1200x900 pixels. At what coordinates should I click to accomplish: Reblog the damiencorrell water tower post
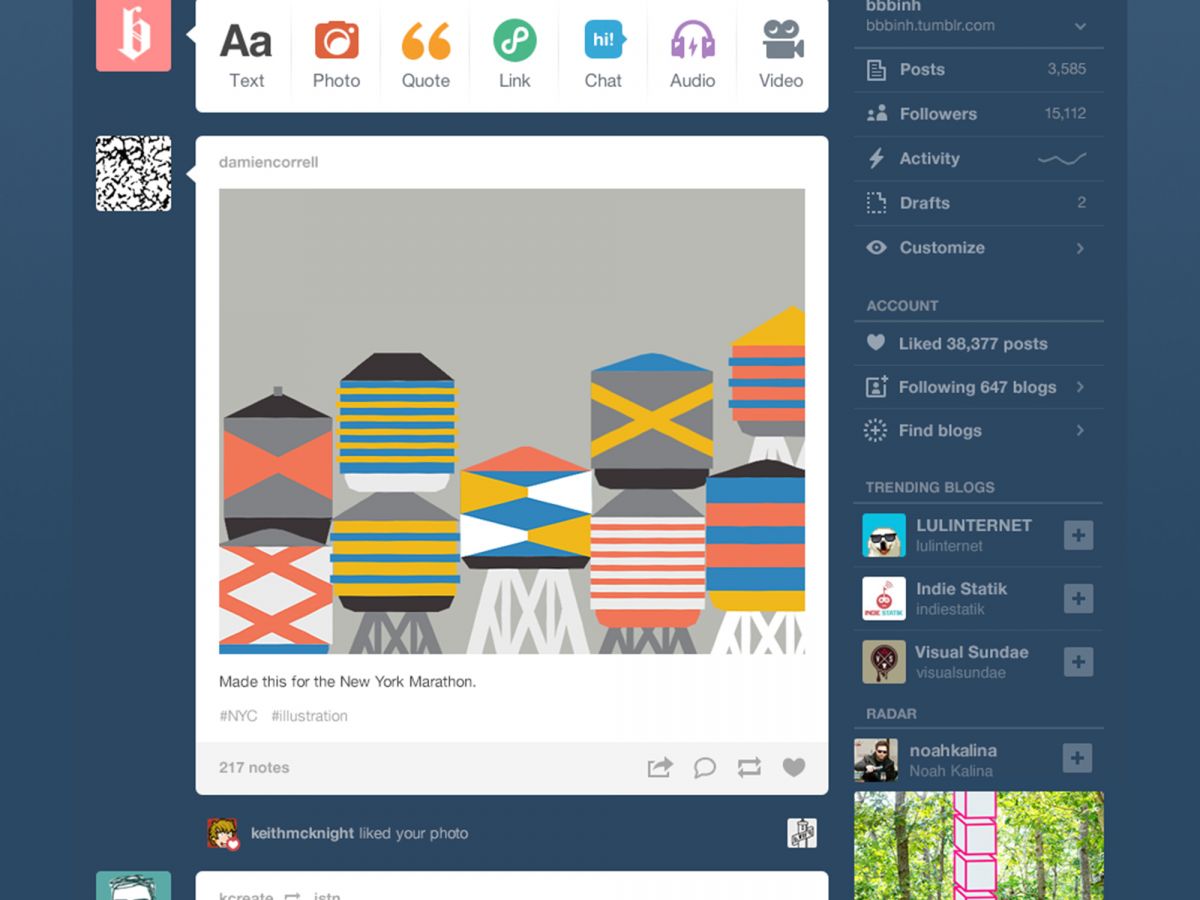(749, 767)
